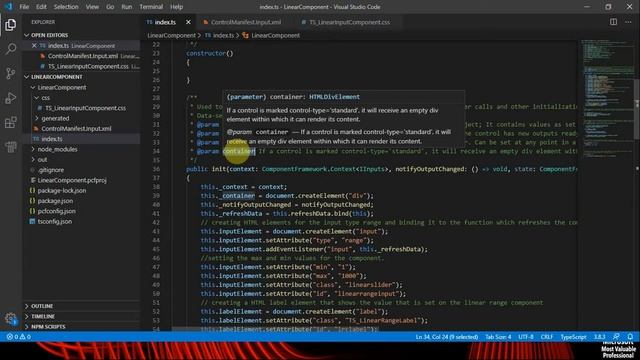The image size is (640, 360).
Task: Click the horizontal editor scrollbar
Action: (x=276, y=329)
